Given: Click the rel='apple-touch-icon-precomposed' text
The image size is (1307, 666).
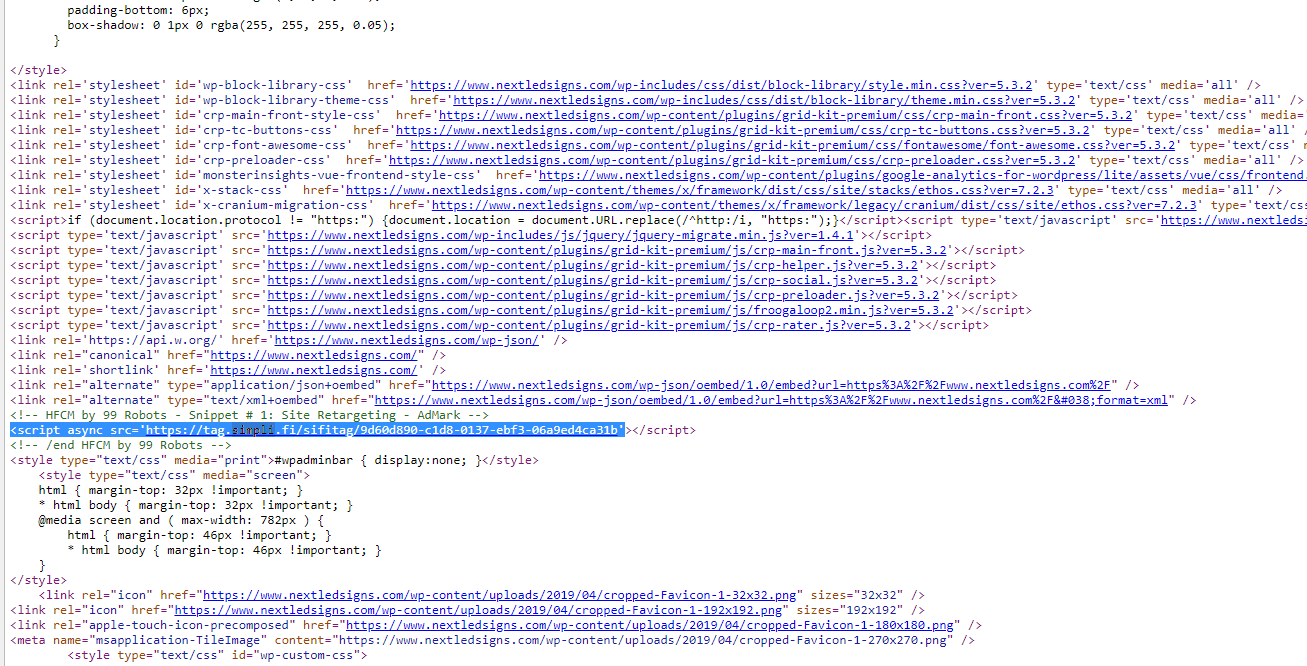Looking at the screenshot, I should tap(170, 625).
